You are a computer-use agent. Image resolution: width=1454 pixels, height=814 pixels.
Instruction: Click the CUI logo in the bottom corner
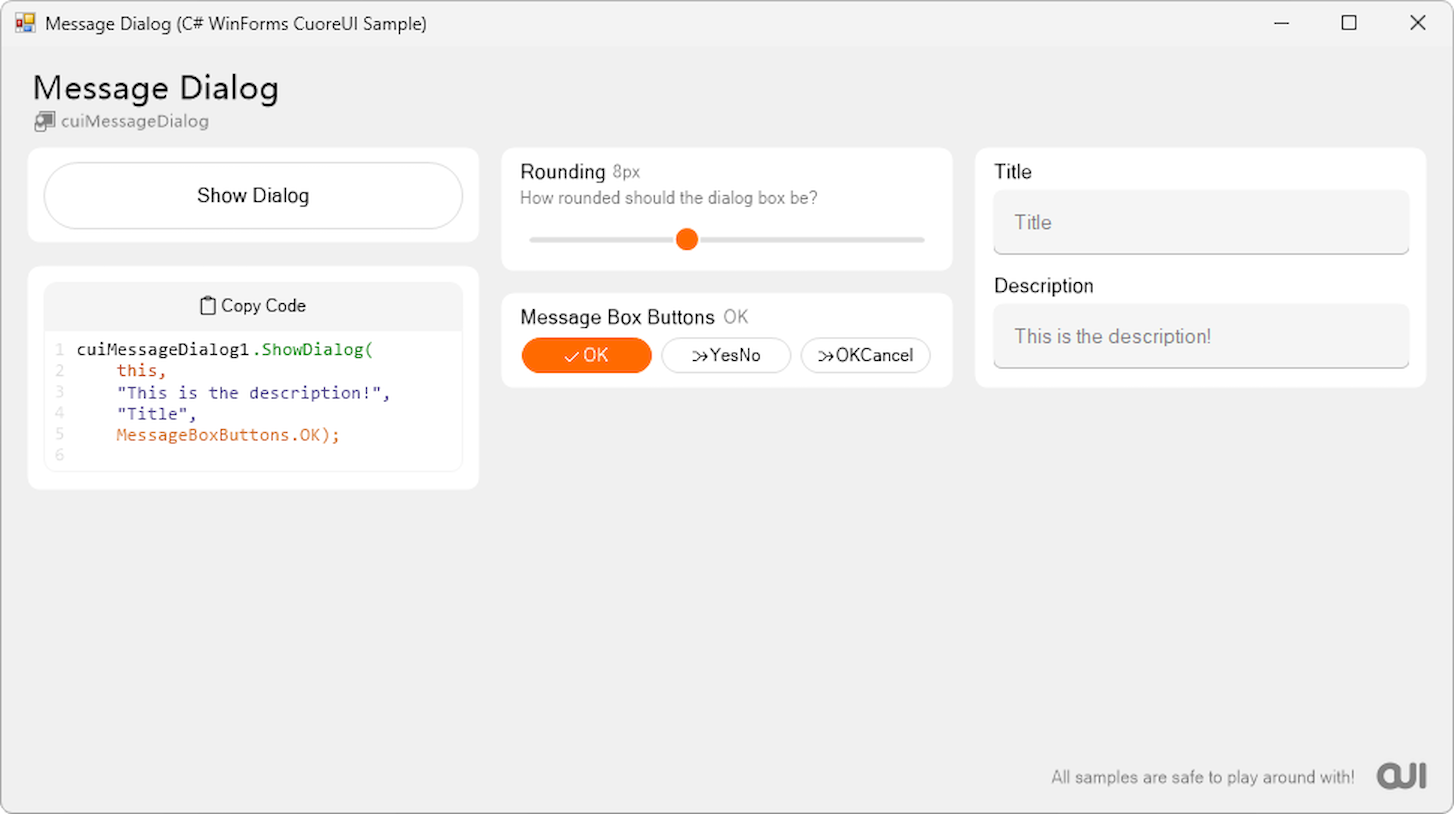coord(1402,776)
